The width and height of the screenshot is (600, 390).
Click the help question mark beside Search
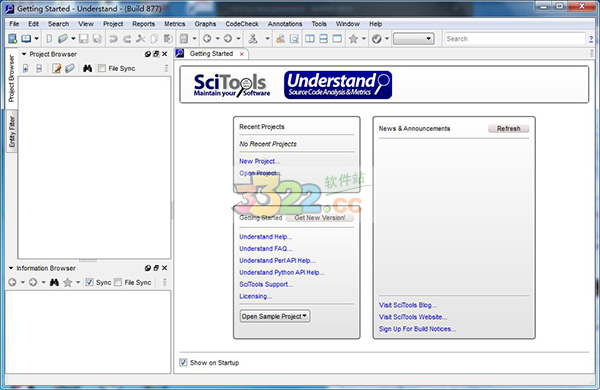tap(591, 39)
